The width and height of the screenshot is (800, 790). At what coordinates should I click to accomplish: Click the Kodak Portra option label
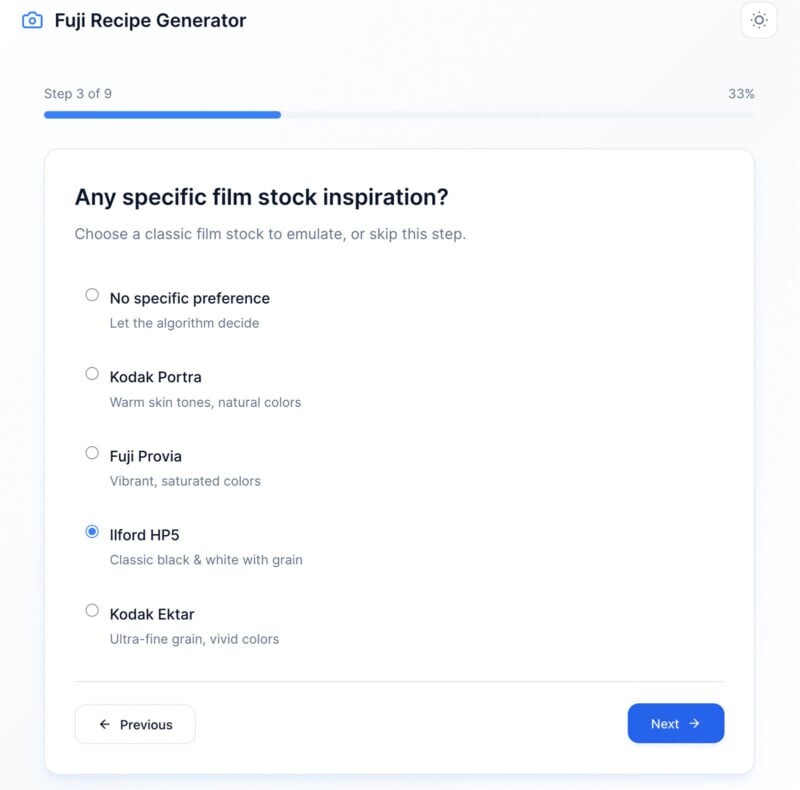click(x=155, y=377)
